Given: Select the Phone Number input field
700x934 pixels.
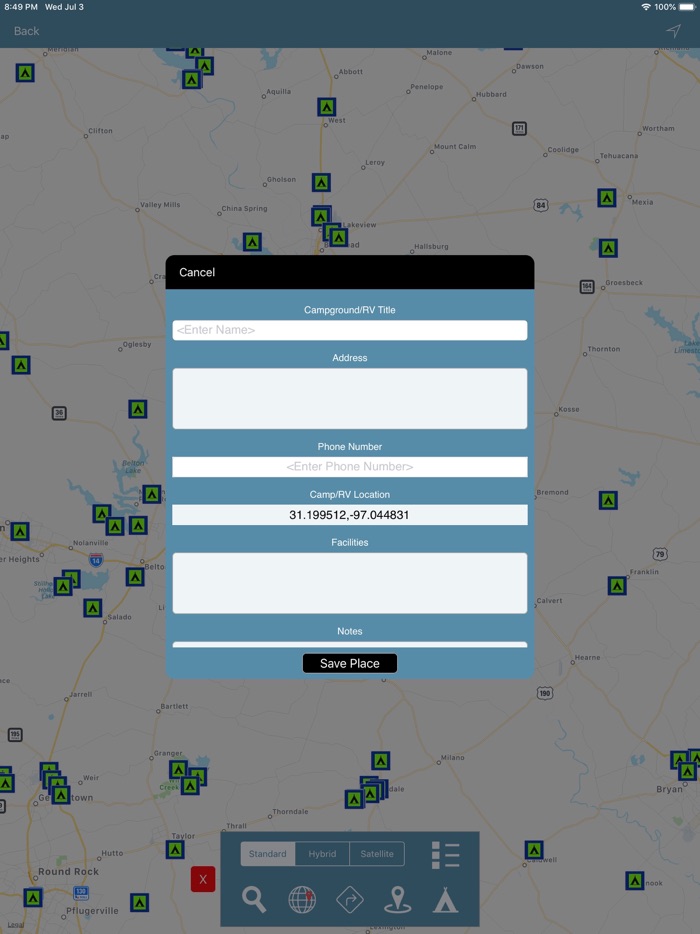Looking at the screenshot, I should pyautogui.click(x=350, y=467).
